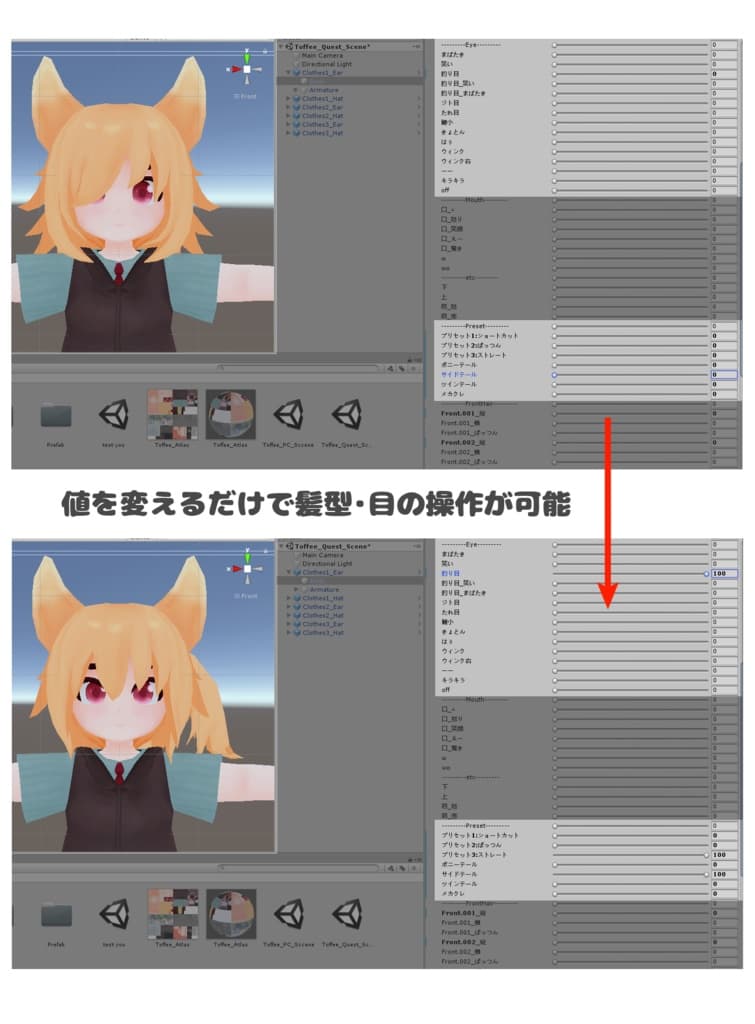
Task: Click project search field in upper screenshot
Action: 299,368
